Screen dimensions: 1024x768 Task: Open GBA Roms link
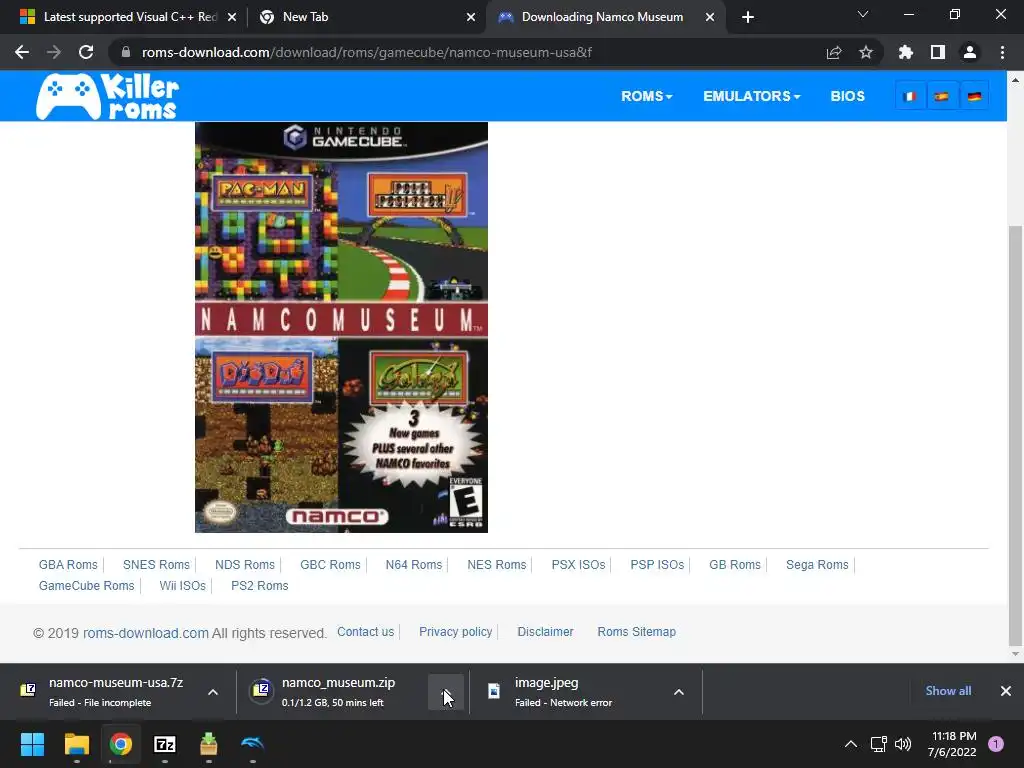tap(68, 565)
